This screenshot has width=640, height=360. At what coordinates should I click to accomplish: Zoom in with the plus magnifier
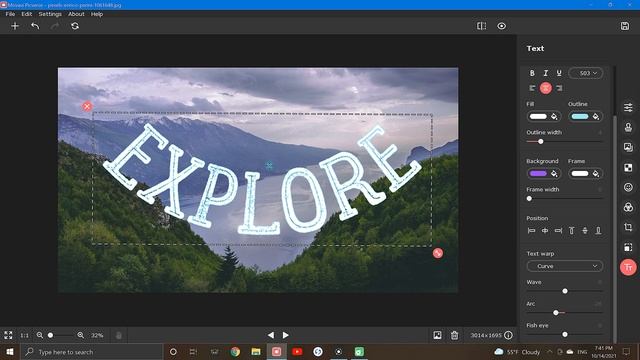coord(80,335)
